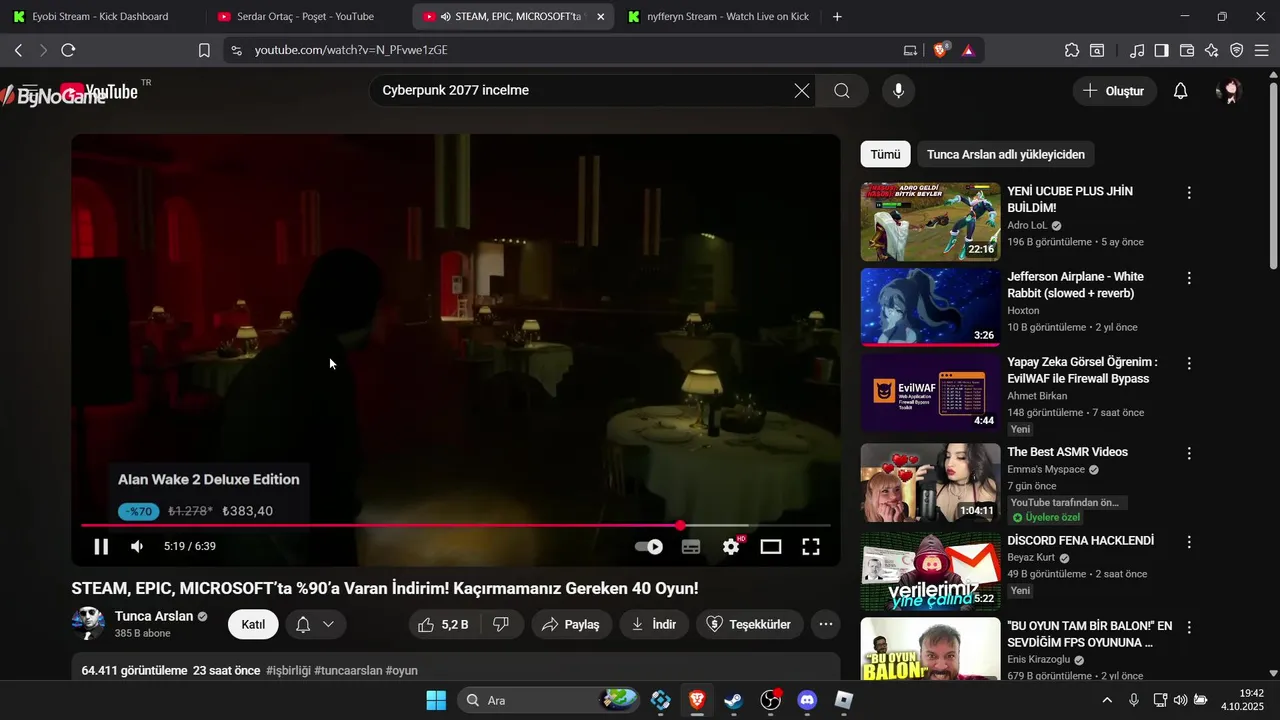Open the account avatar menu

click(x=1230, y=91)
